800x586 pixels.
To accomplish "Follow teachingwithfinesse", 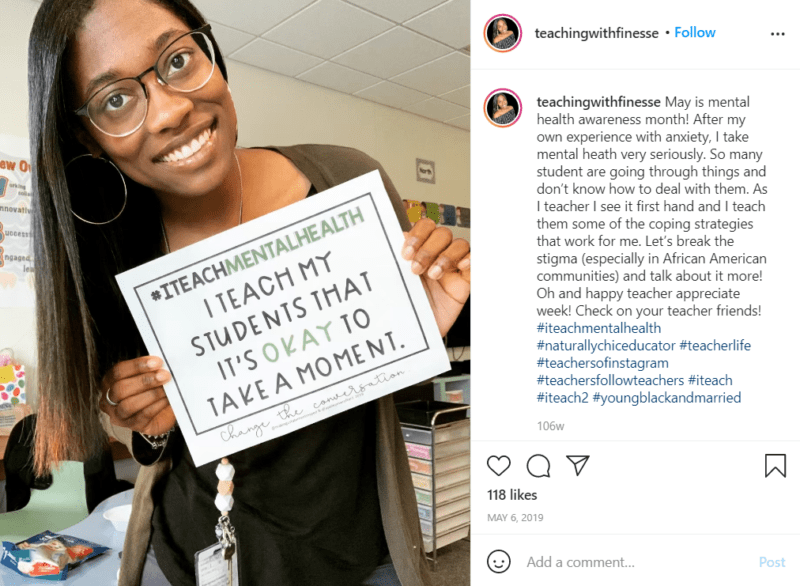I will click(x=694, y=33).
